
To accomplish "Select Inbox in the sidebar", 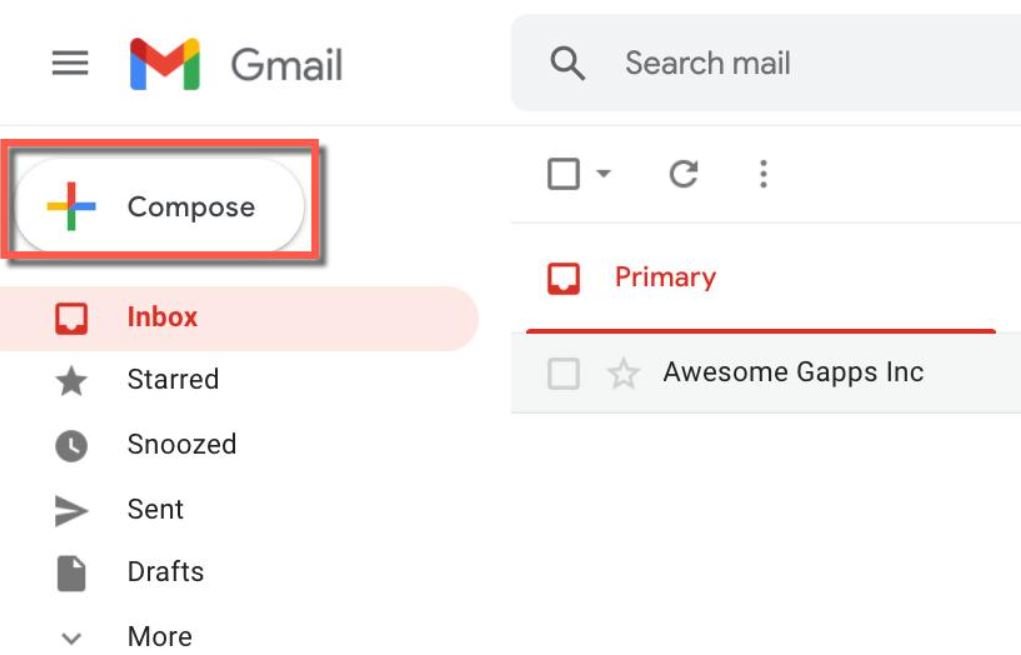I will click(161, 316).
